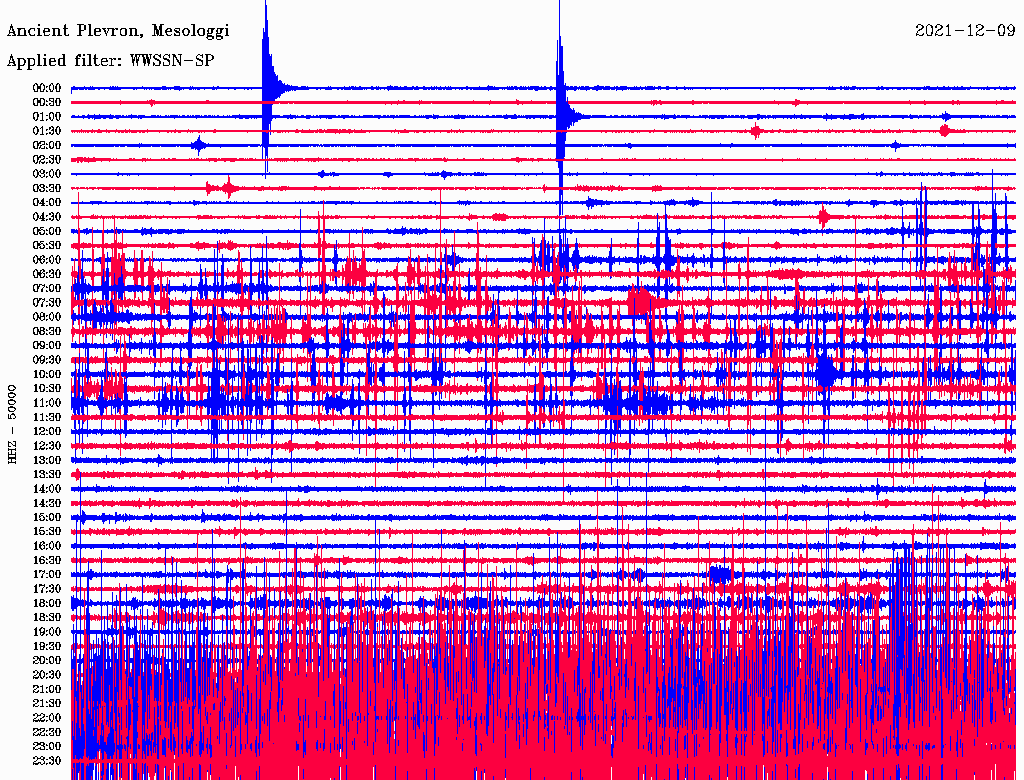Screen dimensions: 1024x780
Task: Select the 14:30 time label
Action: click(x=47, y=504)
